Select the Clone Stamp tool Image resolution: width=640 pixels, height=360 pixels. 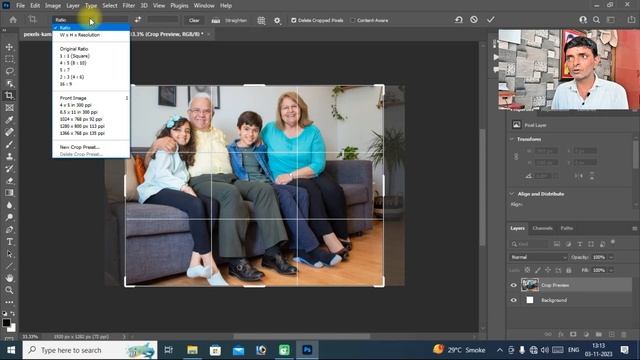coord(9,156)
